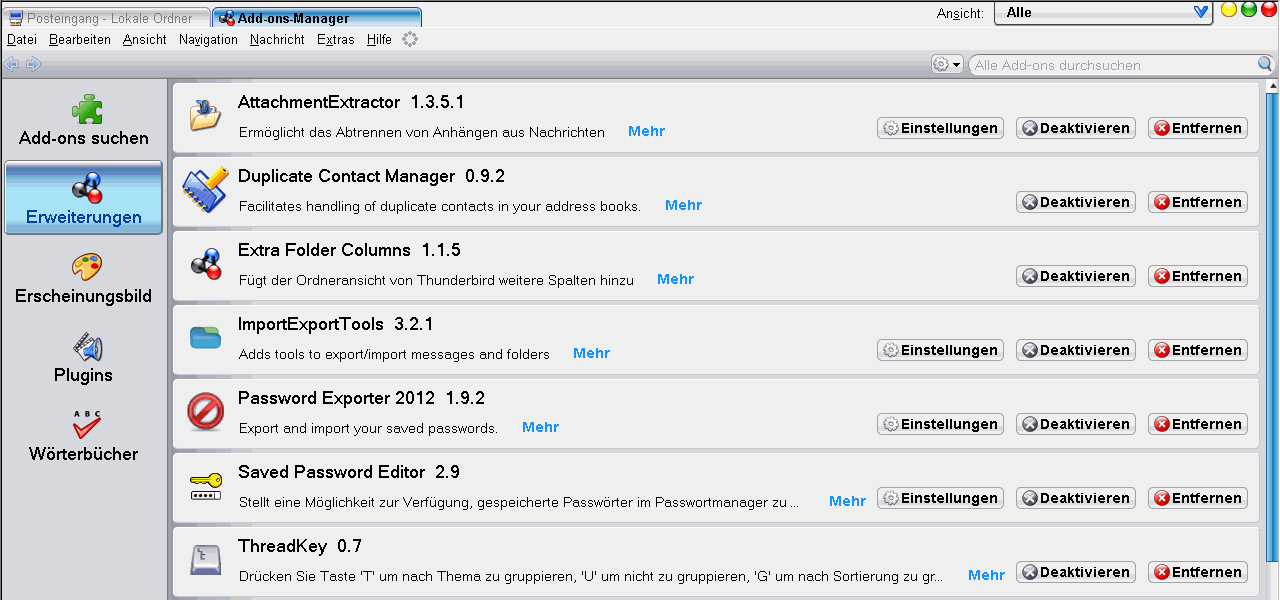Open the Datei menu
Image resolution: width=1280 pixels, height=600 pixels.
[22, 40]
